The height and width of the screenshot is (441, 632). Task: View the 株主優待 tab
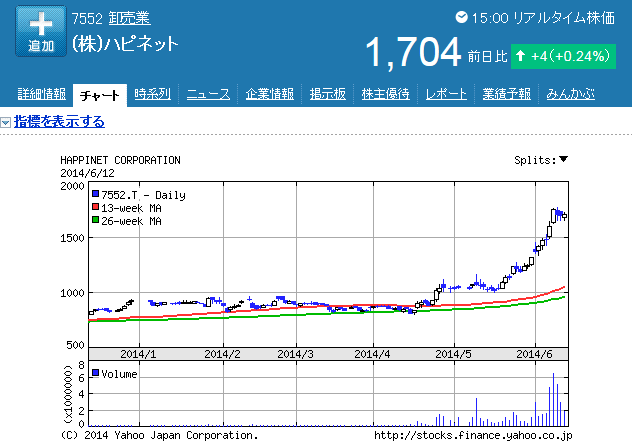385,94
